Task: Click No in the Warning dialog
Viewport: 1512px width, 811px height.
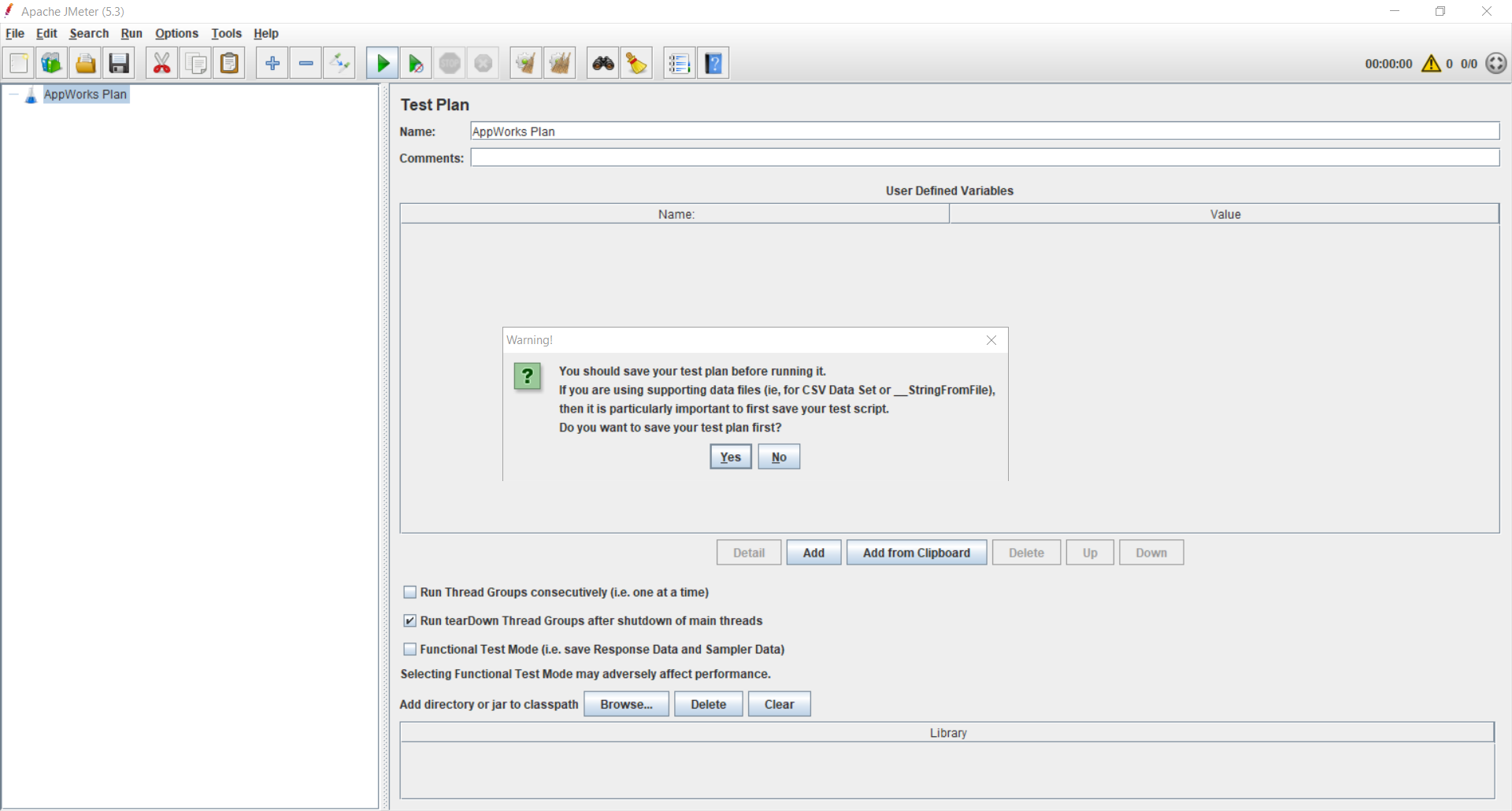Action: click(x=779, y=457)
